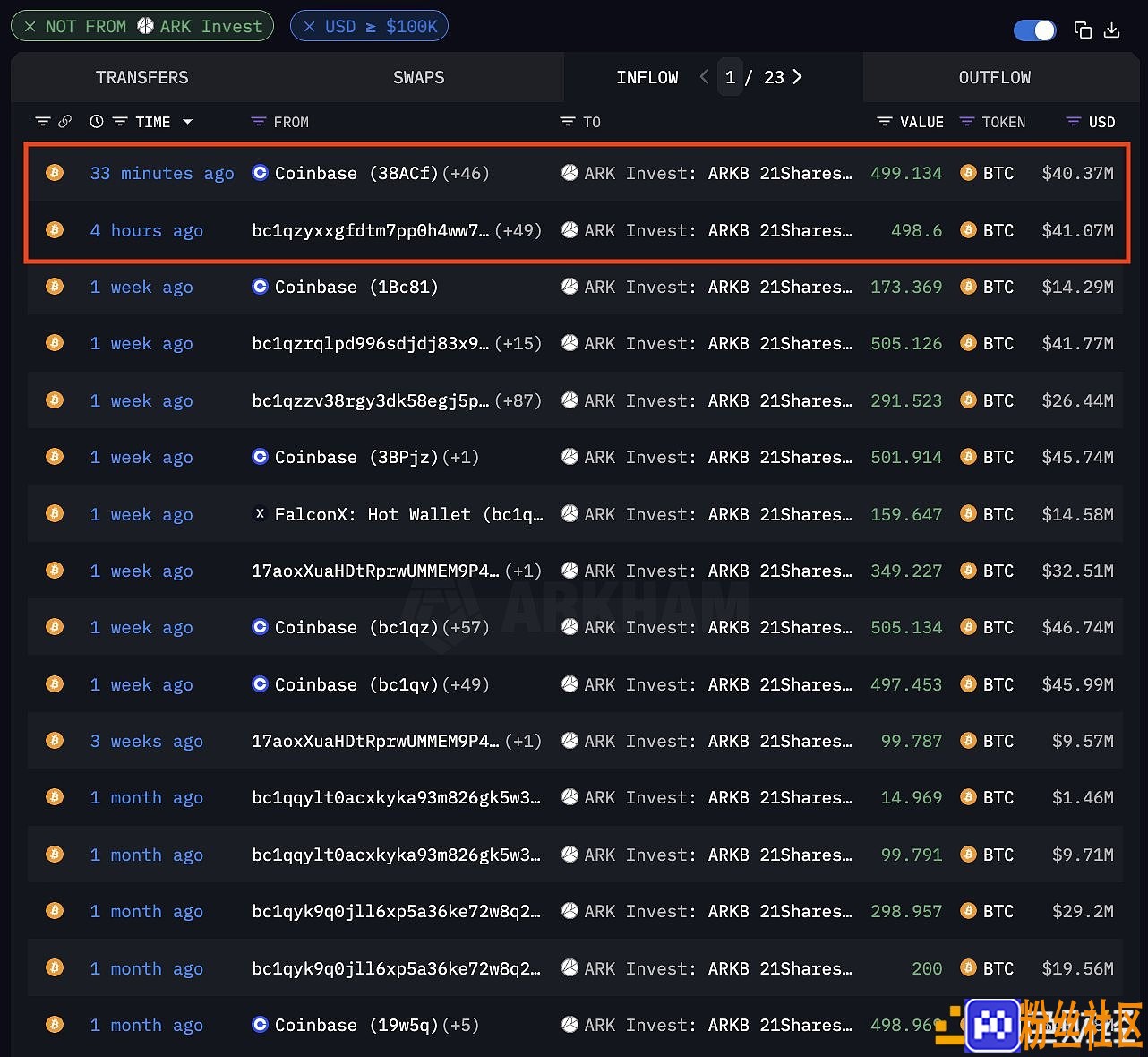Switch to the TRANSFERS tab
Image resolution: width=1148 pixels, height=1057 pixels.
(142, 78)
